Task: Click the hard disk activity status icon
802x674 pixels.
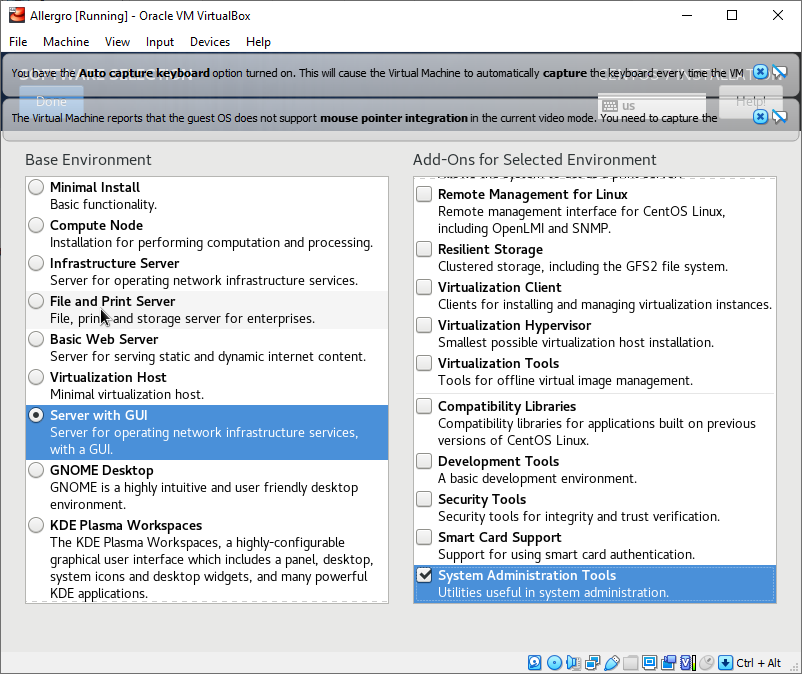Action: 534,663
